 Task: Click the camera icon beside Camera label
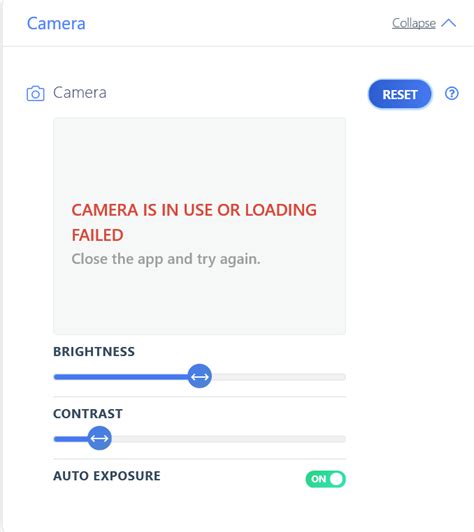coord(35,93)
